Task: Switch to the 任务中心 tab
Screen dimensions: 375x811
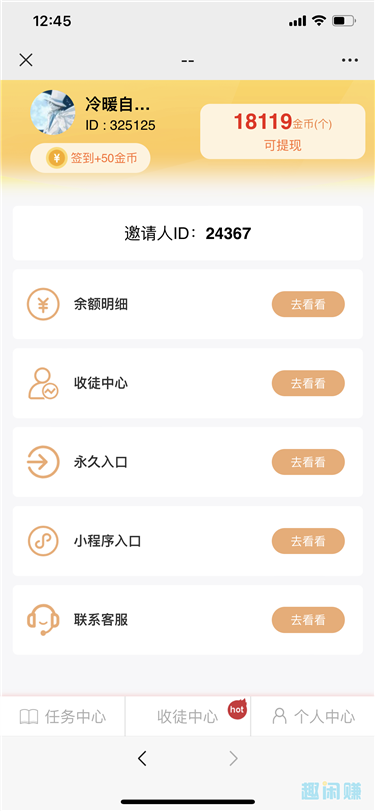Action: [x=63, y=717]
